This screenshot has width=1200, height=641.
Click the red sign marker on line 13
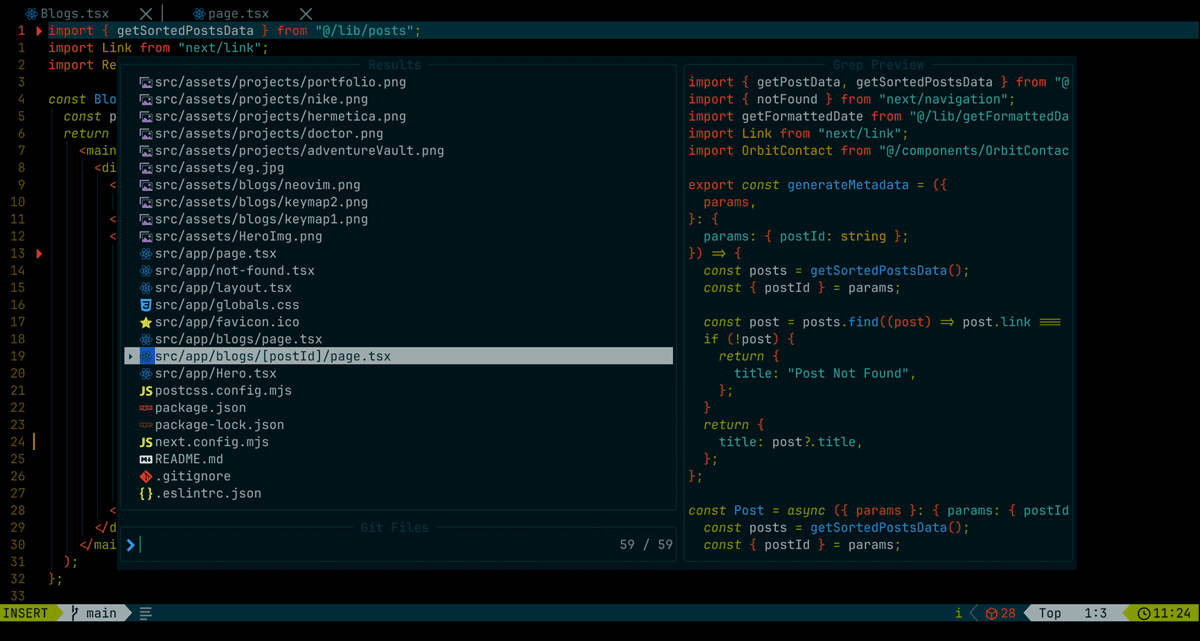[x=39, y=254]
